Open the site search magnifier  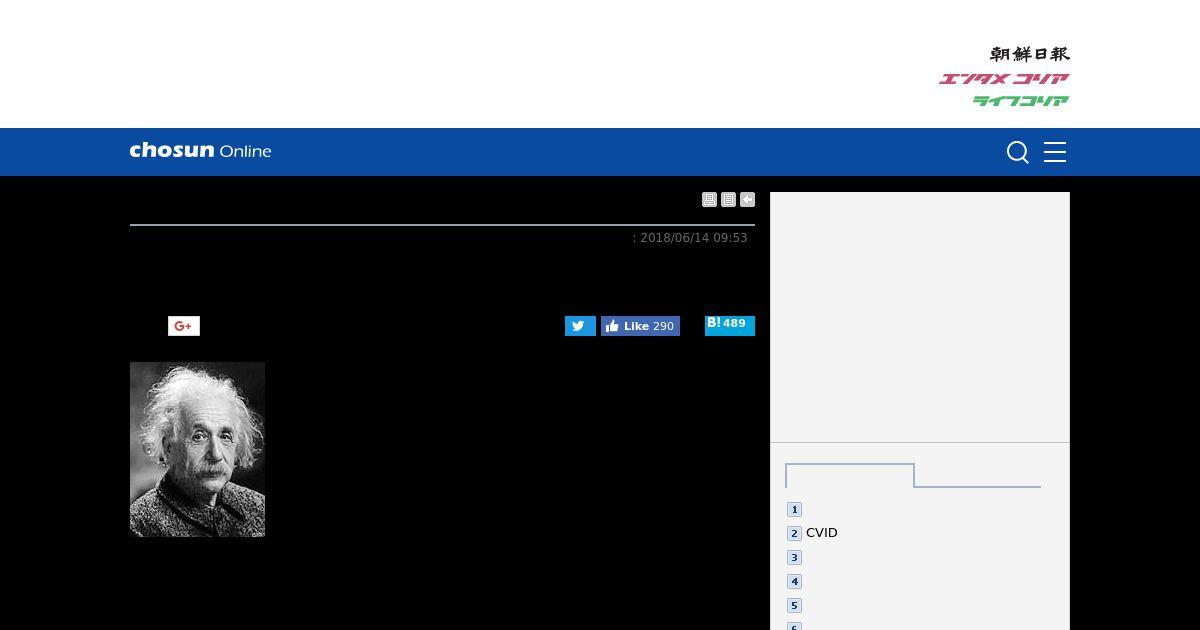1018,152
